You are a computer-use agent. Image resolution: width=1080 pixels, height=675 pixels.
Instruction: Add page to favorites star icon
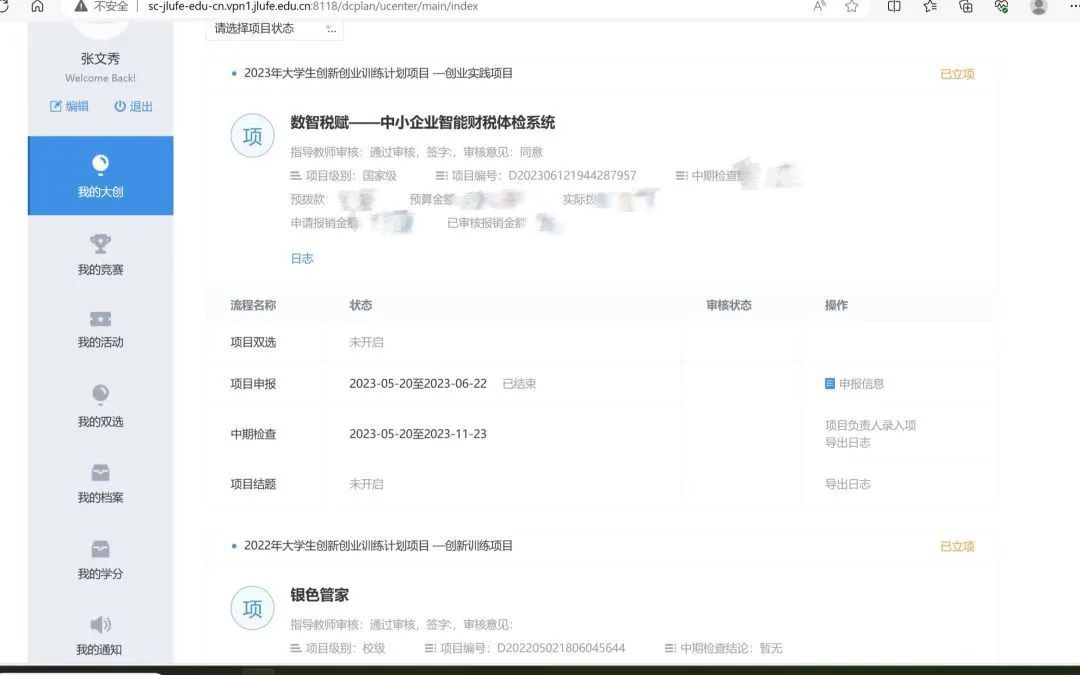(852, 6)
